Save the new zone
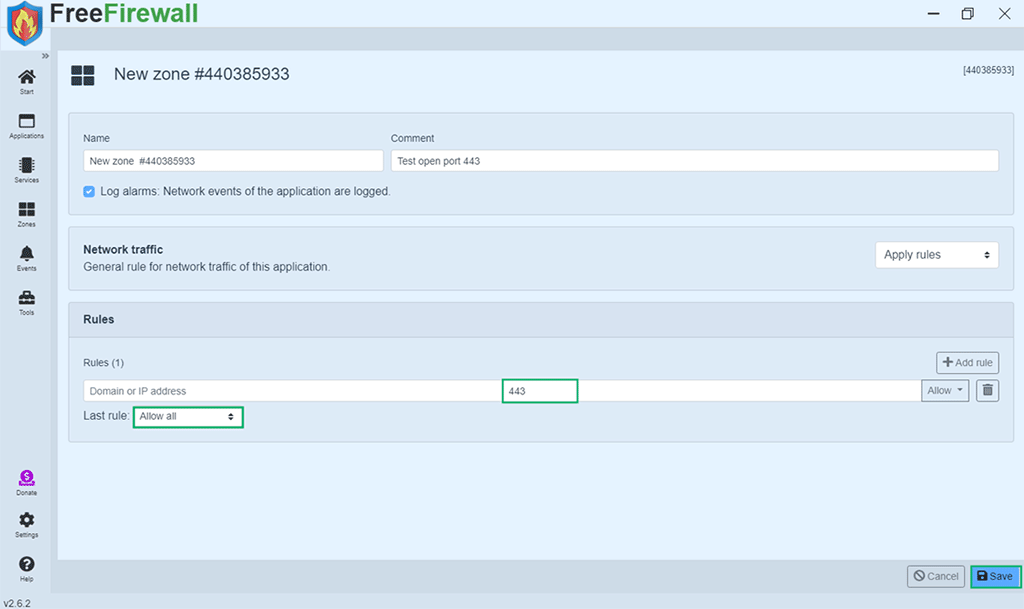1024x609 pixels. point(994,576)
